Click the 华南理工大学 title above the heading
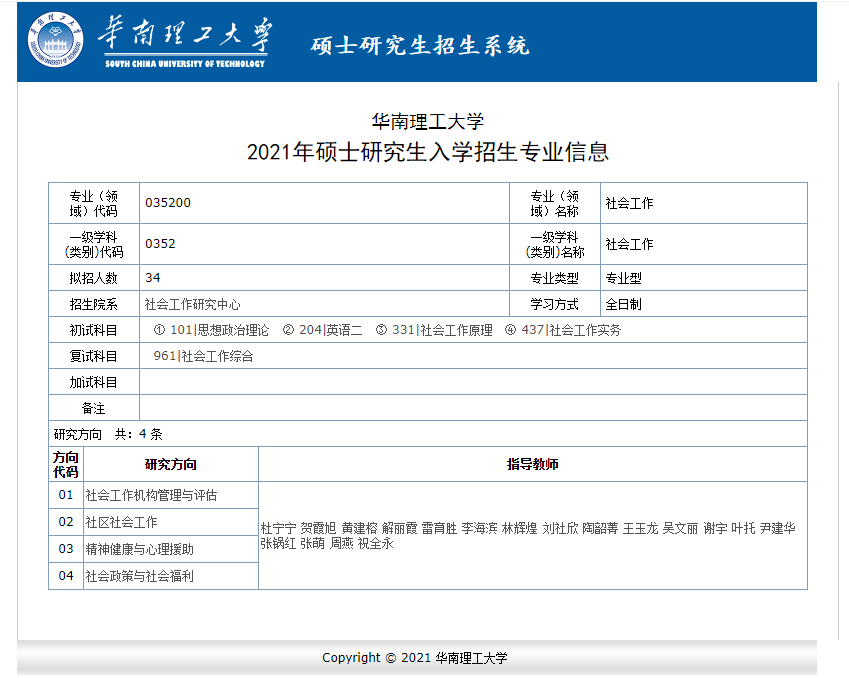The width and height of the screenshot is (849, 678). click(x=428, y=121)
